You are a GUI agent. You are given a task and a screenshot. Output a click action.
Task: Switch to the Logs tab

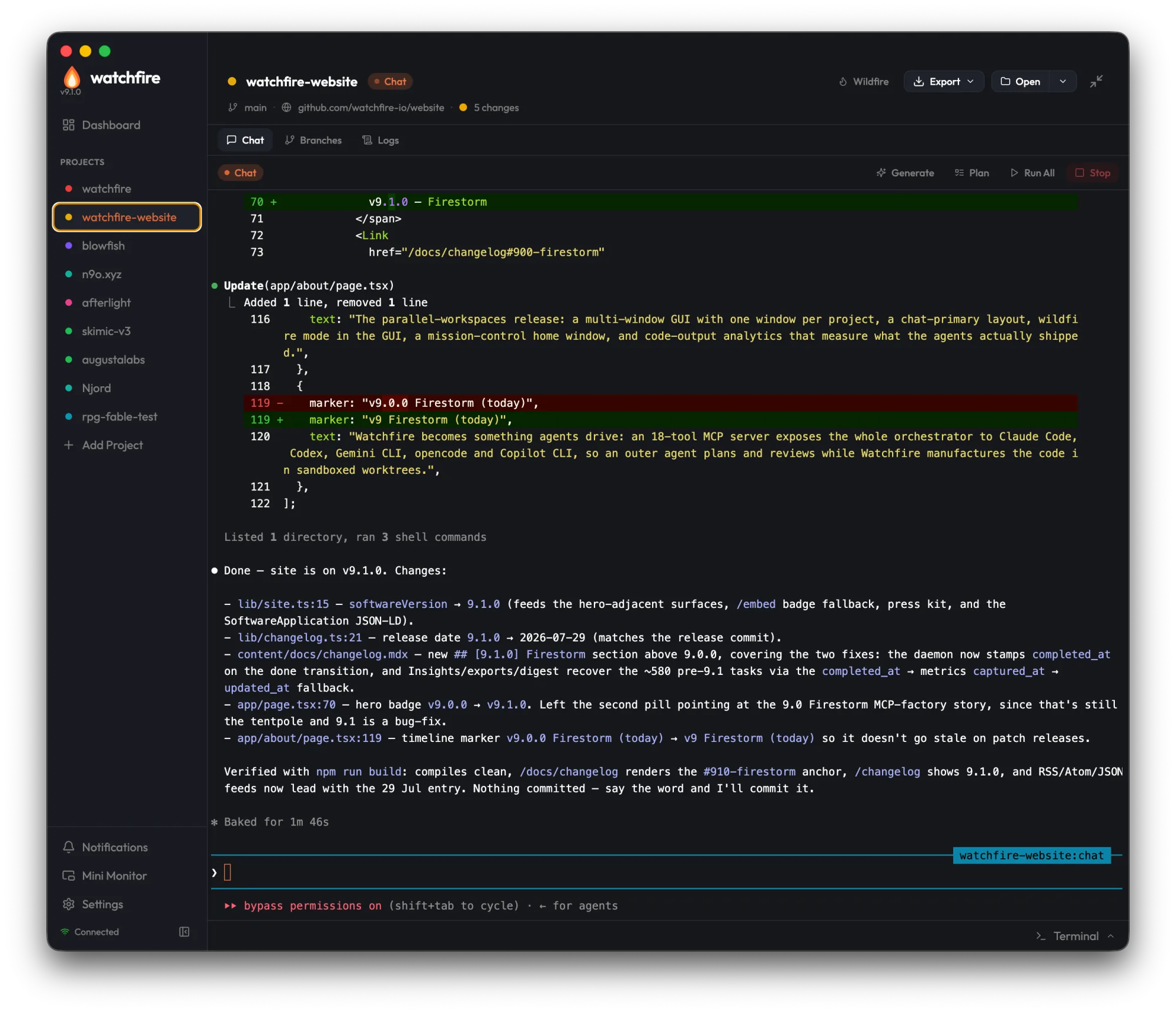[x=380, y=140]
